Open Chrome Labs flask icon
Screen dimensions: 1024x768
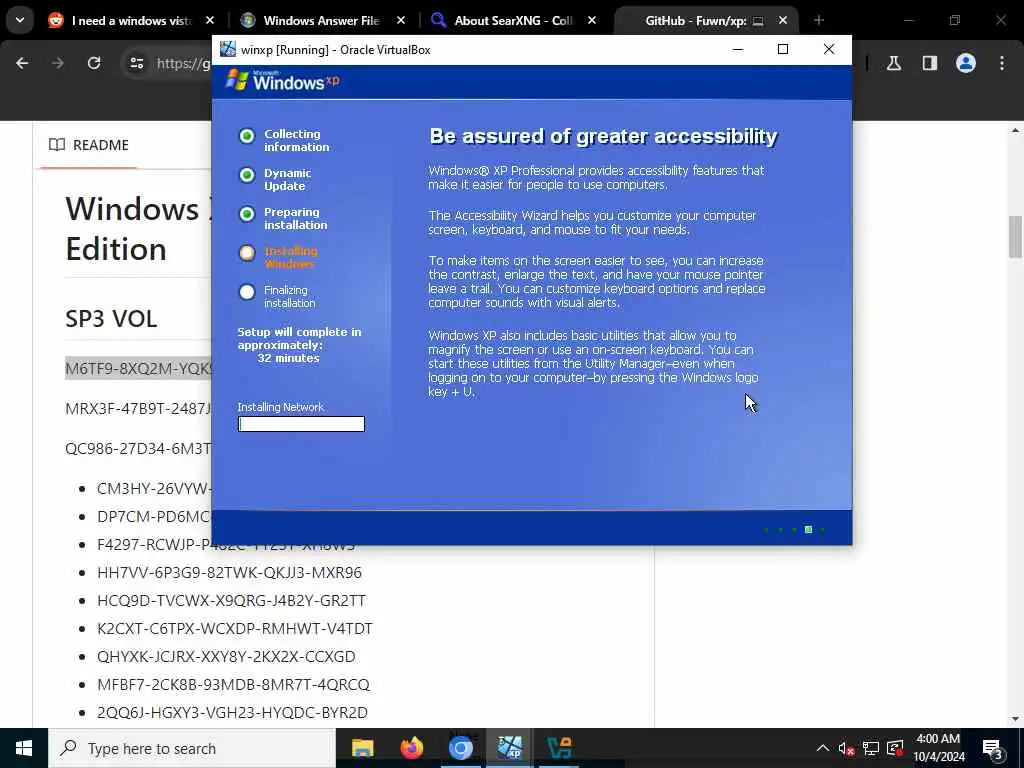click(894, 63)
